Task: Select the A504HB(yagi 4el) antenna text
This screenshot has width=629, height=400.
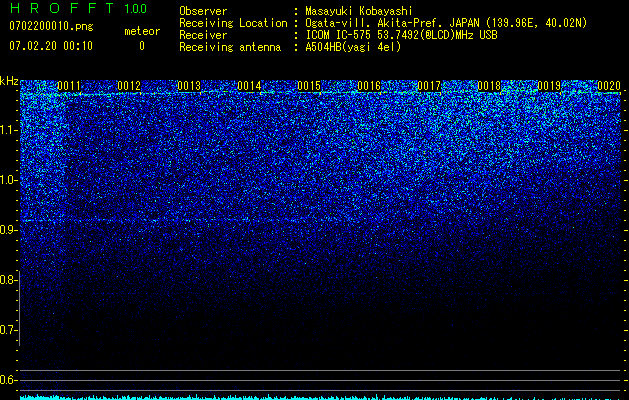Action: pyautogui.click(x=353, y=47)
